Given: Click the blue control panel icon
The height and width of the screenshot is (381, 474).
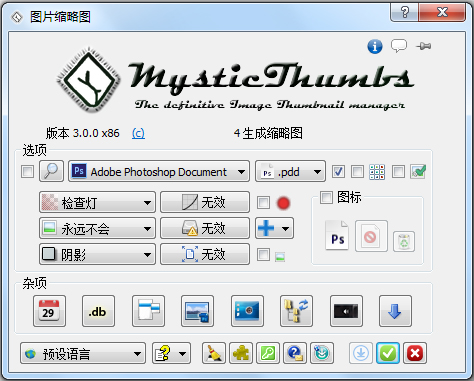Looking at the screenshot, I should click(x=247, y=311).
